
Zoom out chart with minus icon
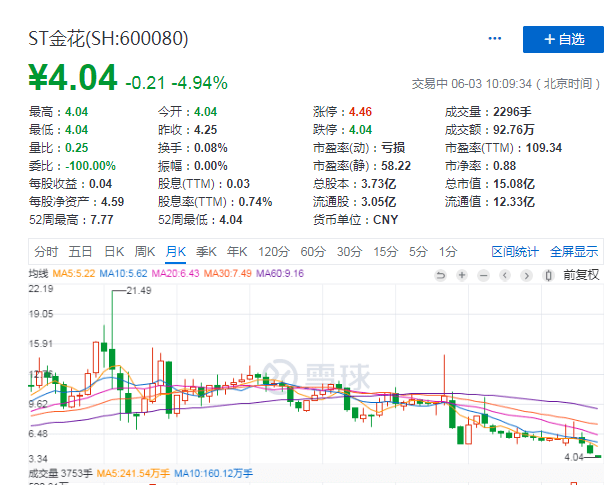pos(483,275)
